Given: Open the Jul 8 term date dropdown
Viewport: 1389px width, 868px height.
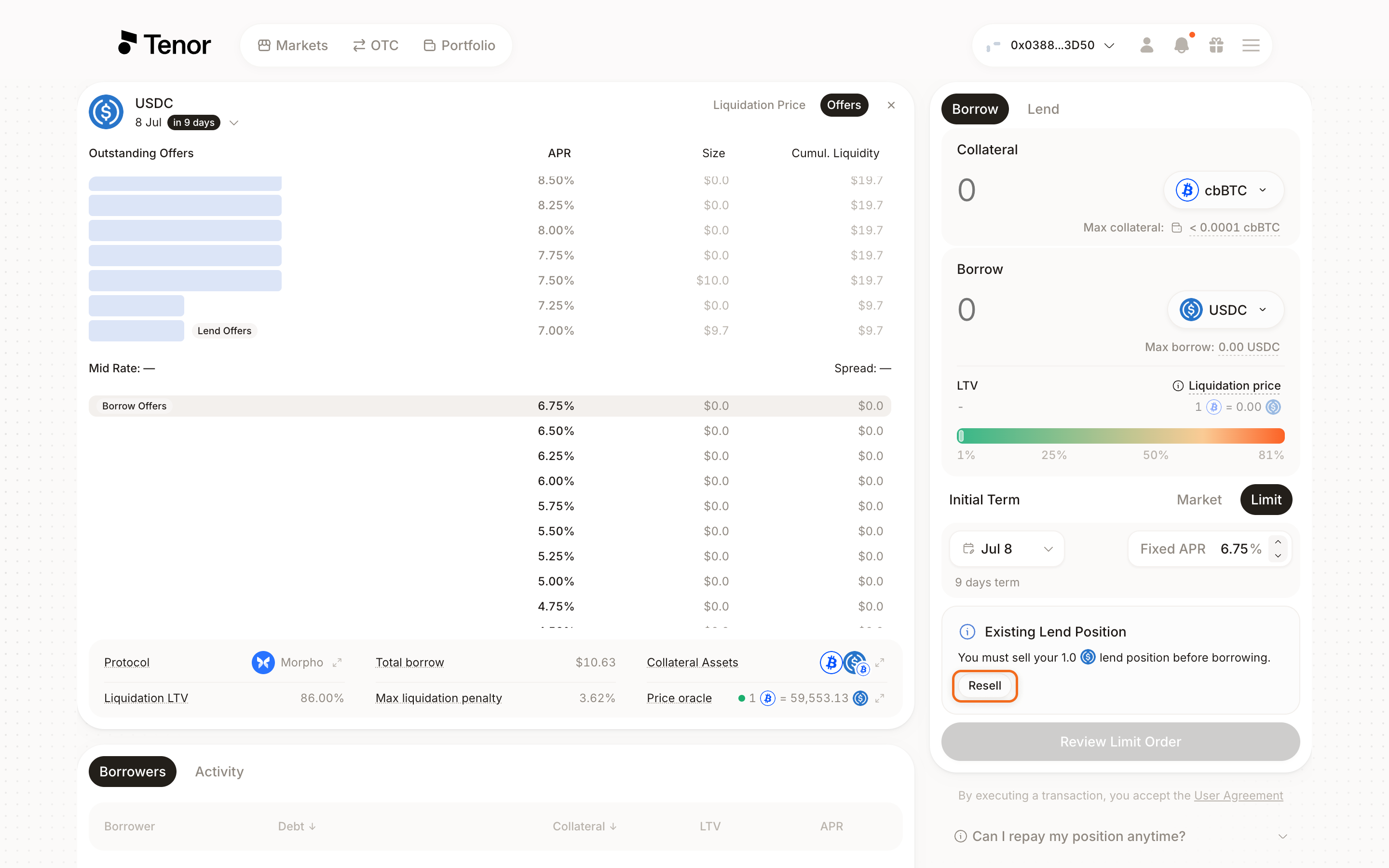Looking at the screenshot, I should click(1007, 549).
